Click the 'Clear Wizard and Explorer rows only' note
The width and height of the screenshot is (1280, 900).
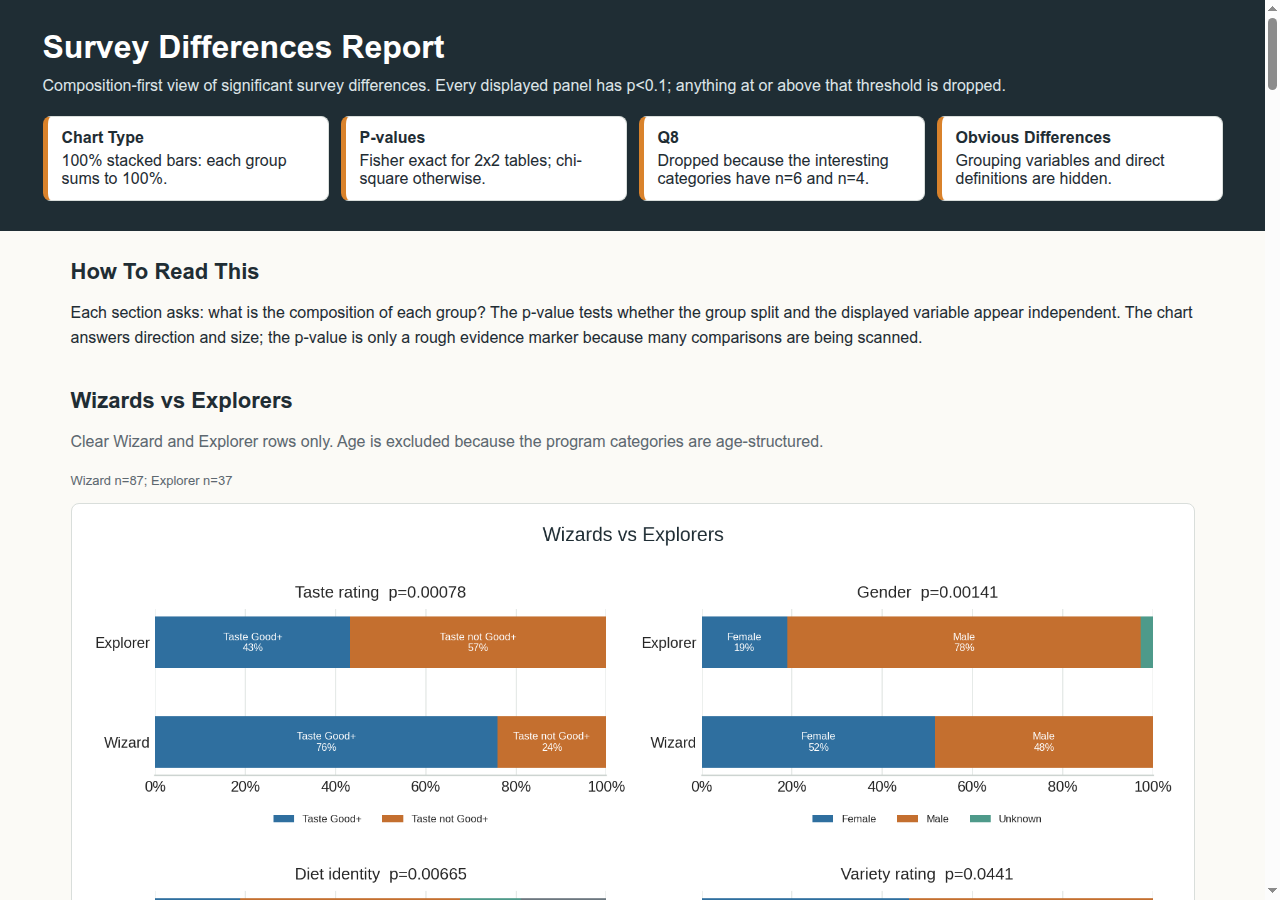click(447, 441)
